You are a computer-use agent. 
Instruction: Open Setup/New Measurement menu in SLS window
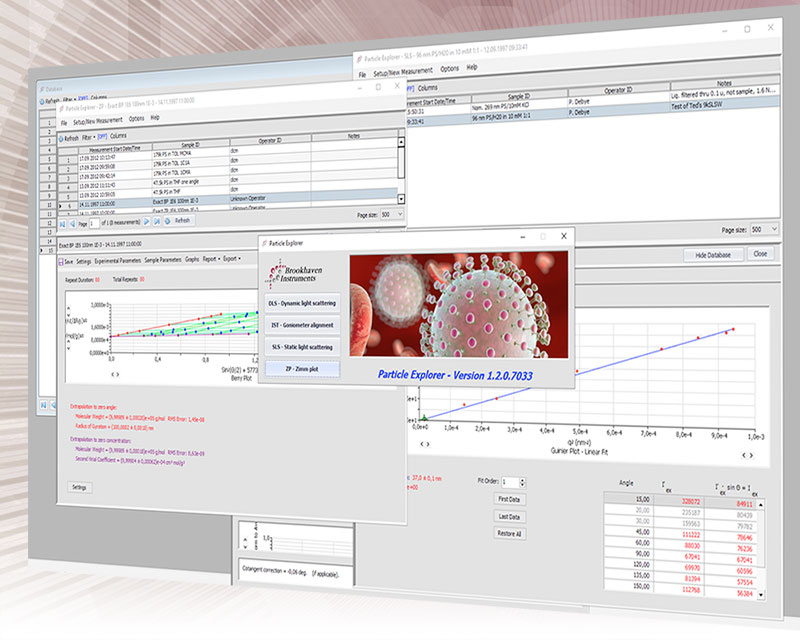pyautogui.click(x=403, y=72)
